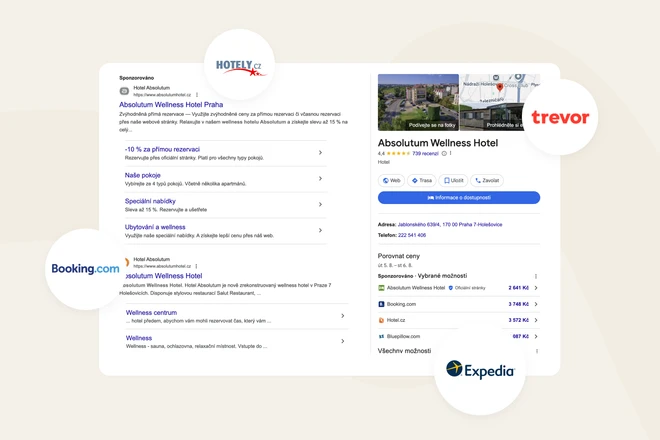The width and height of the screenshot is (660, 440).
Task: Expand 'Naše pokoje' sitelink chevron
Action: point(320,179)
